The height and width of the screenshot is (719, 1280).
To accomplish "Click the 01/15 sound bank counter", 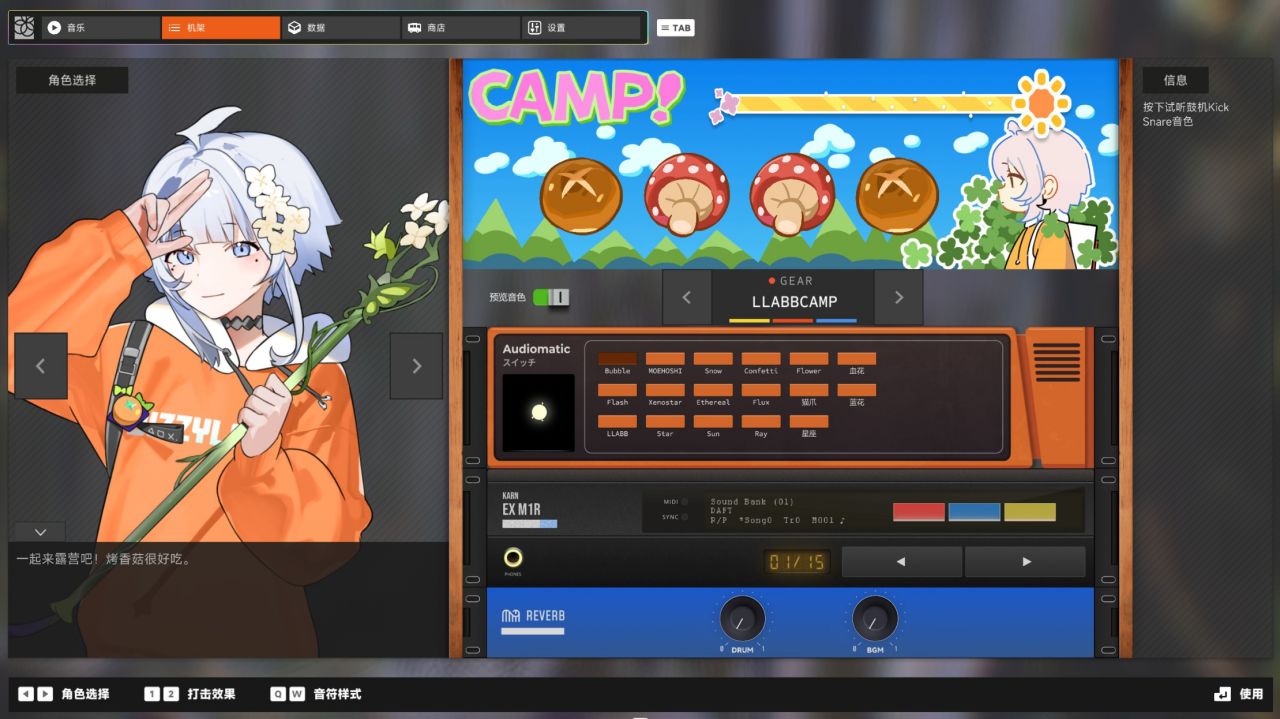I will [796, 562].
